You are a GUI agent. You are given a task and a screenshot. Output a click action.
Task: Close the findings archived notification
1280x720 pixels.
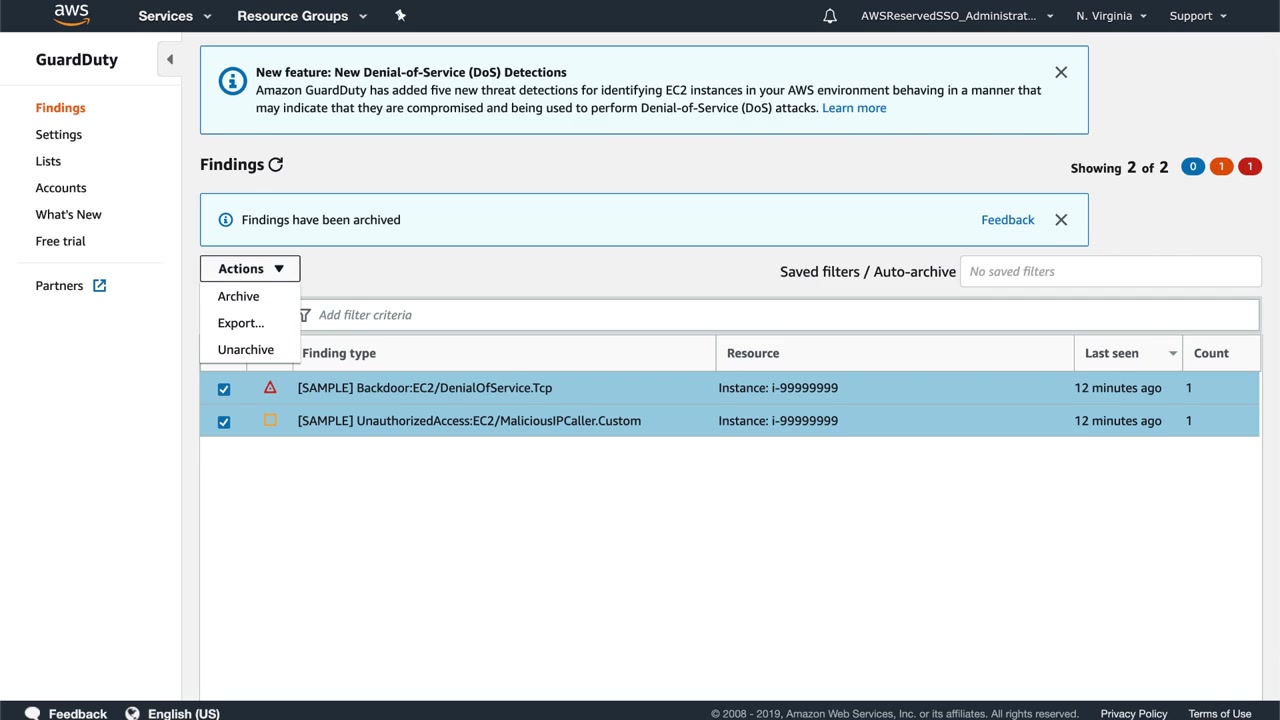coord(1061,220)
